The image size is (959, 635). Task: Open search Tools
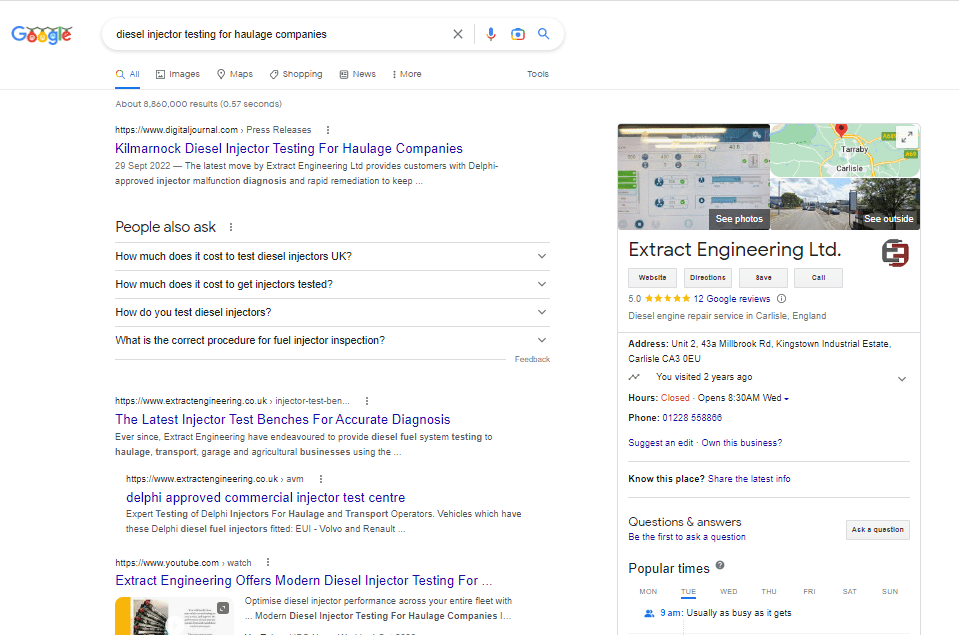[538, 74]
